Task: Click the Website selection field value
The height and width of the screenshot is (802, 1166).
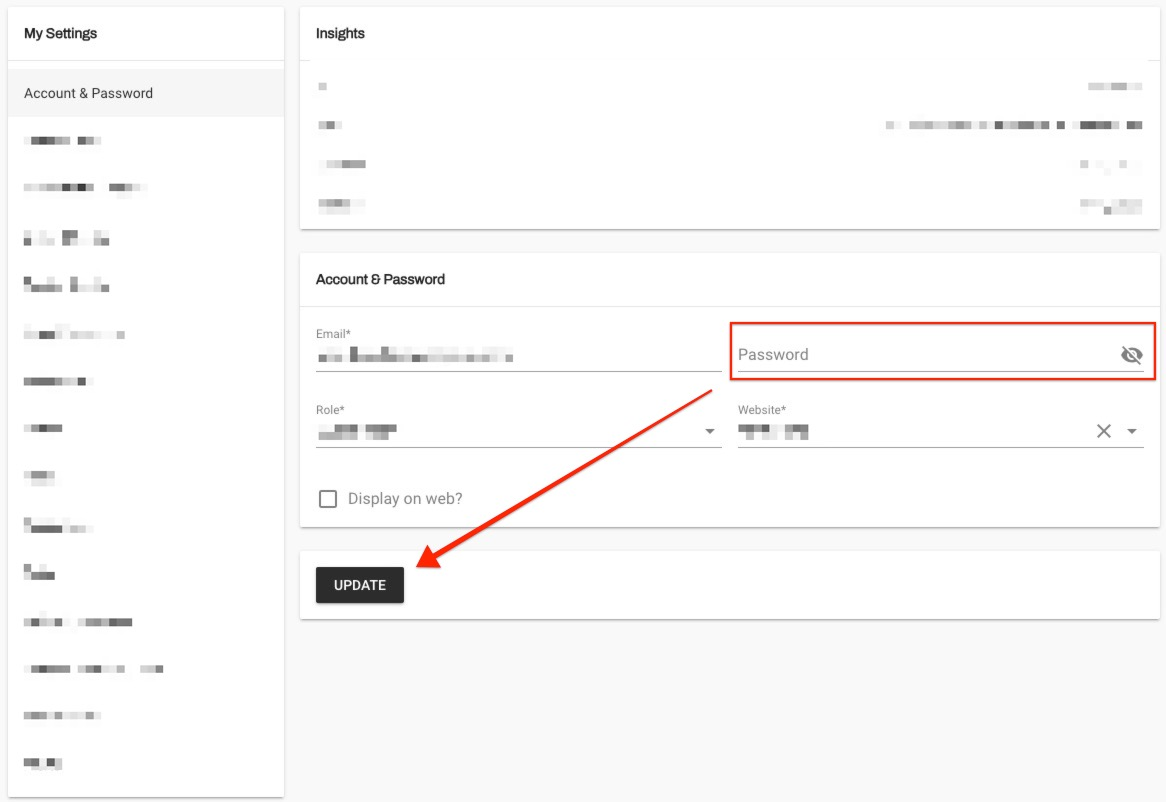Action: click(900, 432)
